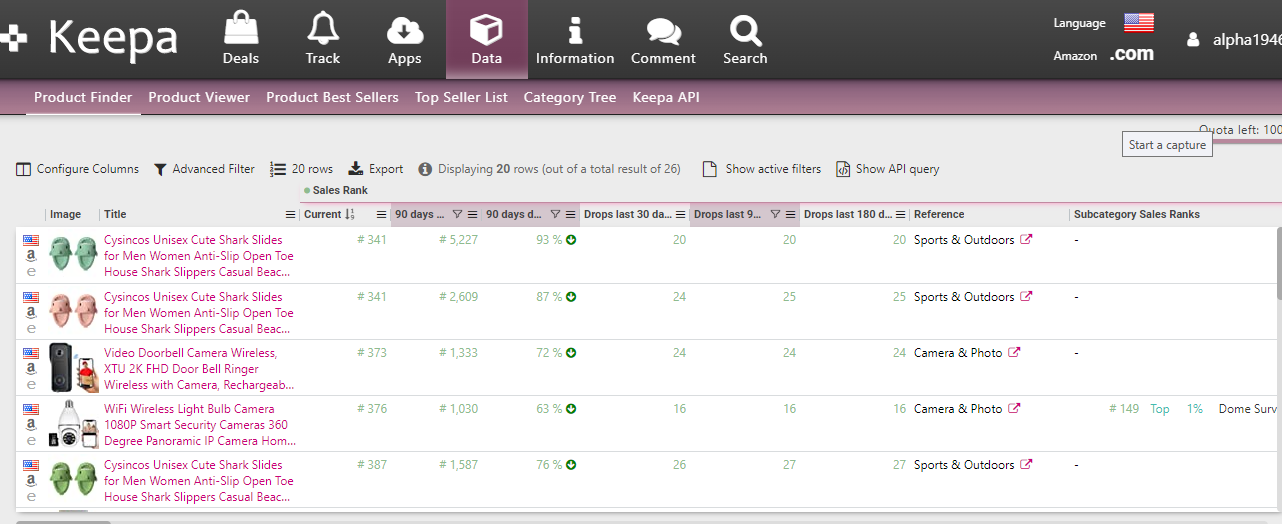Open Configure Columns
The image size is (1282, 524).
point(78,169)
